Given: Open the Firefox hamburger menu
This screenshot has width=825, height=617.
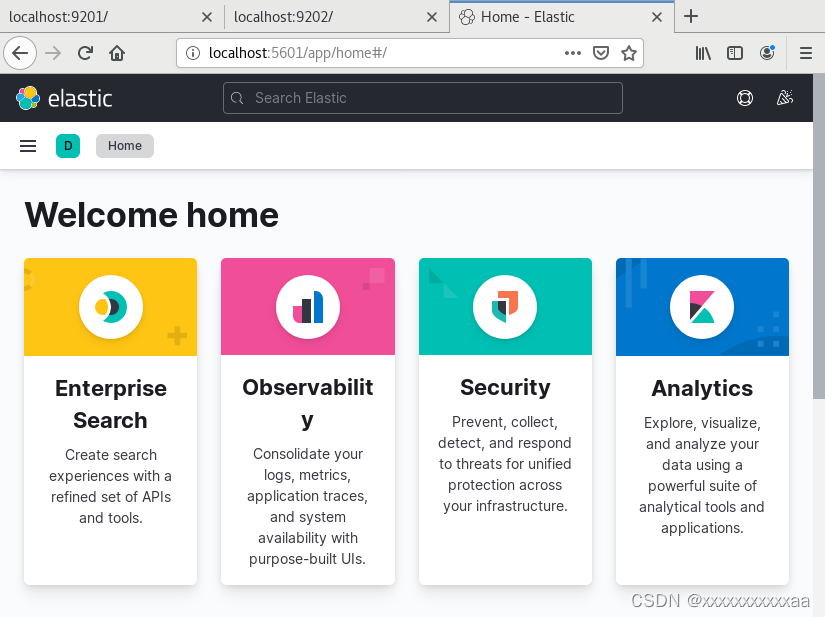Looking at the screenshot, I should [806, 53].
